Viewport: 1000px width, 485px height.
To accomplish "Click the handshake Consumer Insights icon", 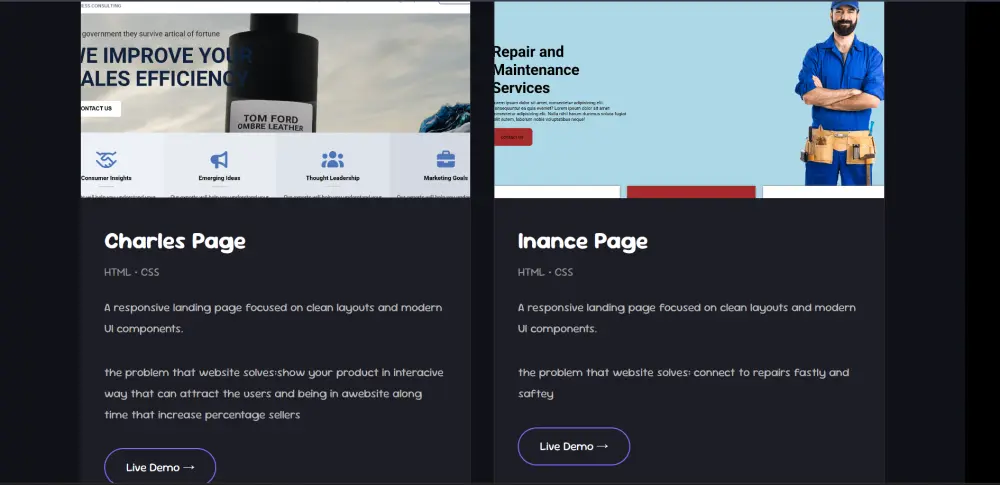I will coord(107,160).
